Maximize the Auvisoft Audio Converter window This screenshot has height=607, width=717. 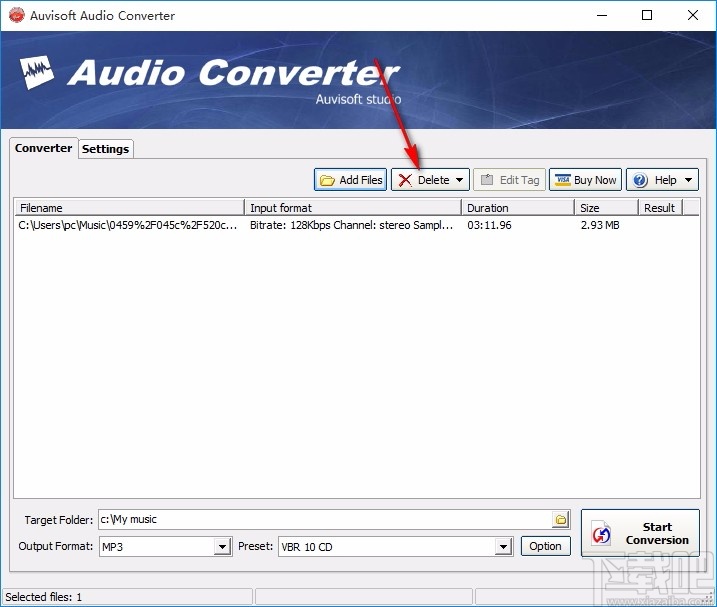click(x=647, y=15)
